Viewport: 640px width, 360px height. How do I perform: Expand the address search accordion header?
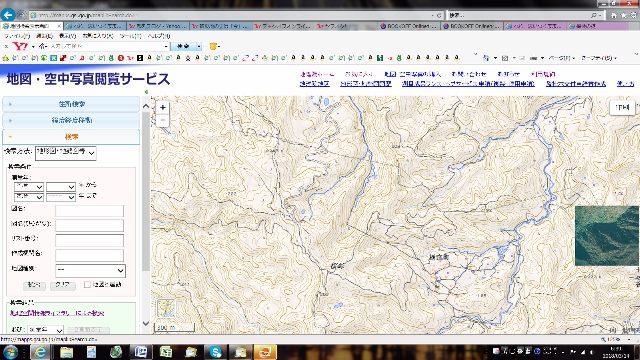(x=71, y=104)
